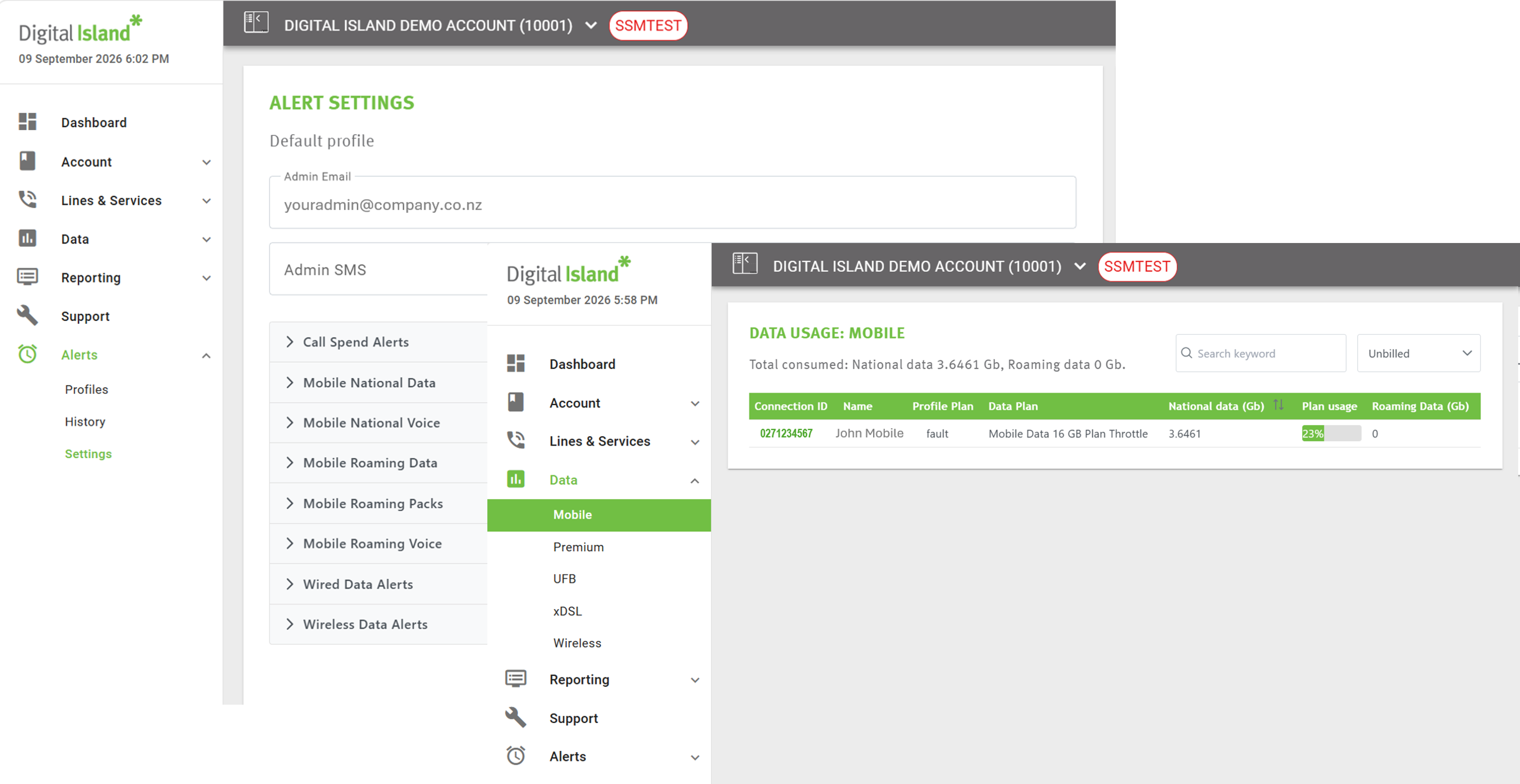Click the Search keyword field
Image resolution: width=1520 pixels, height=784 pixels.
[x=1261, y=353]
